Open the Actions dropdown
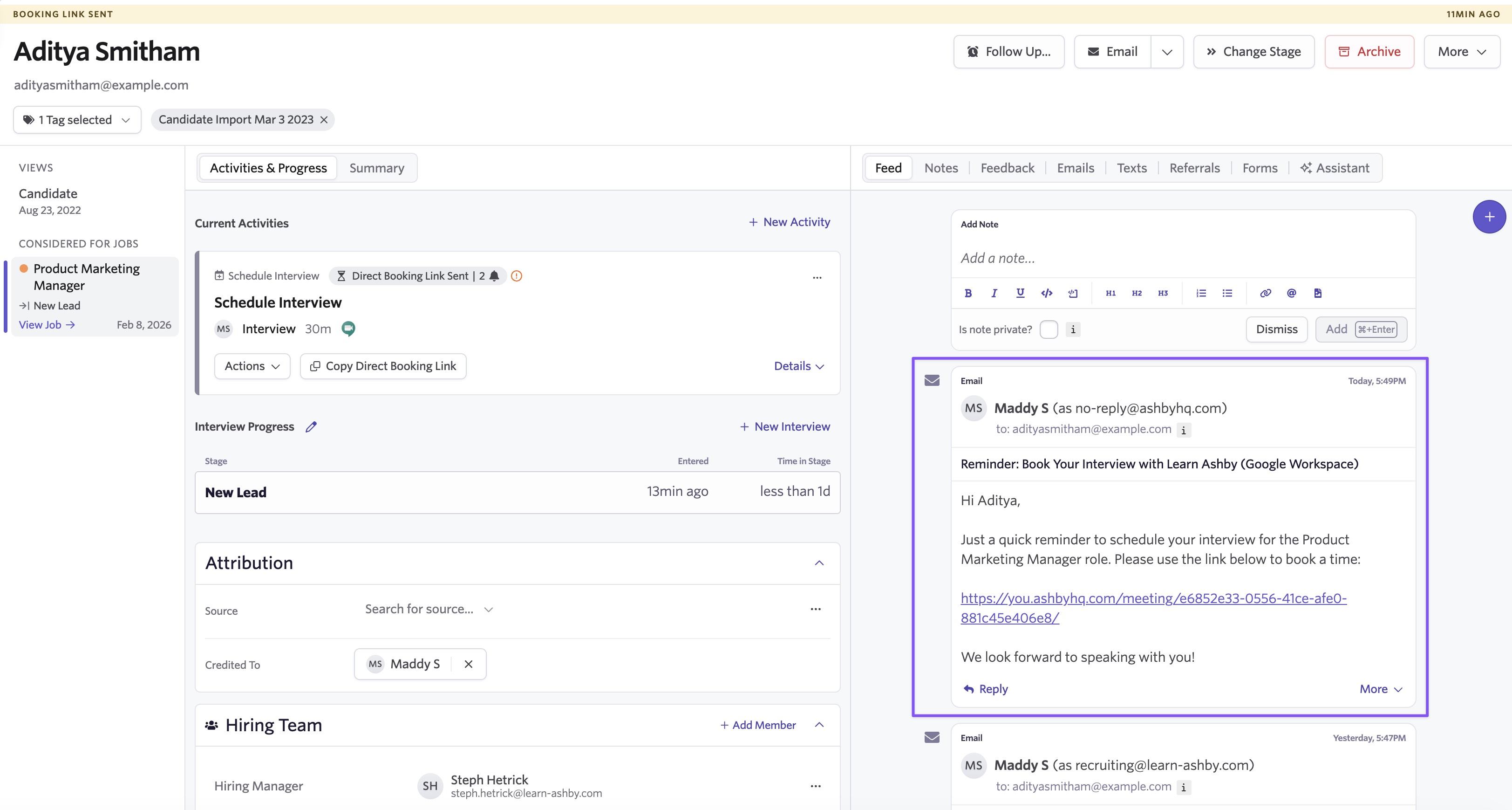Image resolution: width=1512 pixels, height=810 pixels. (252, 366)
